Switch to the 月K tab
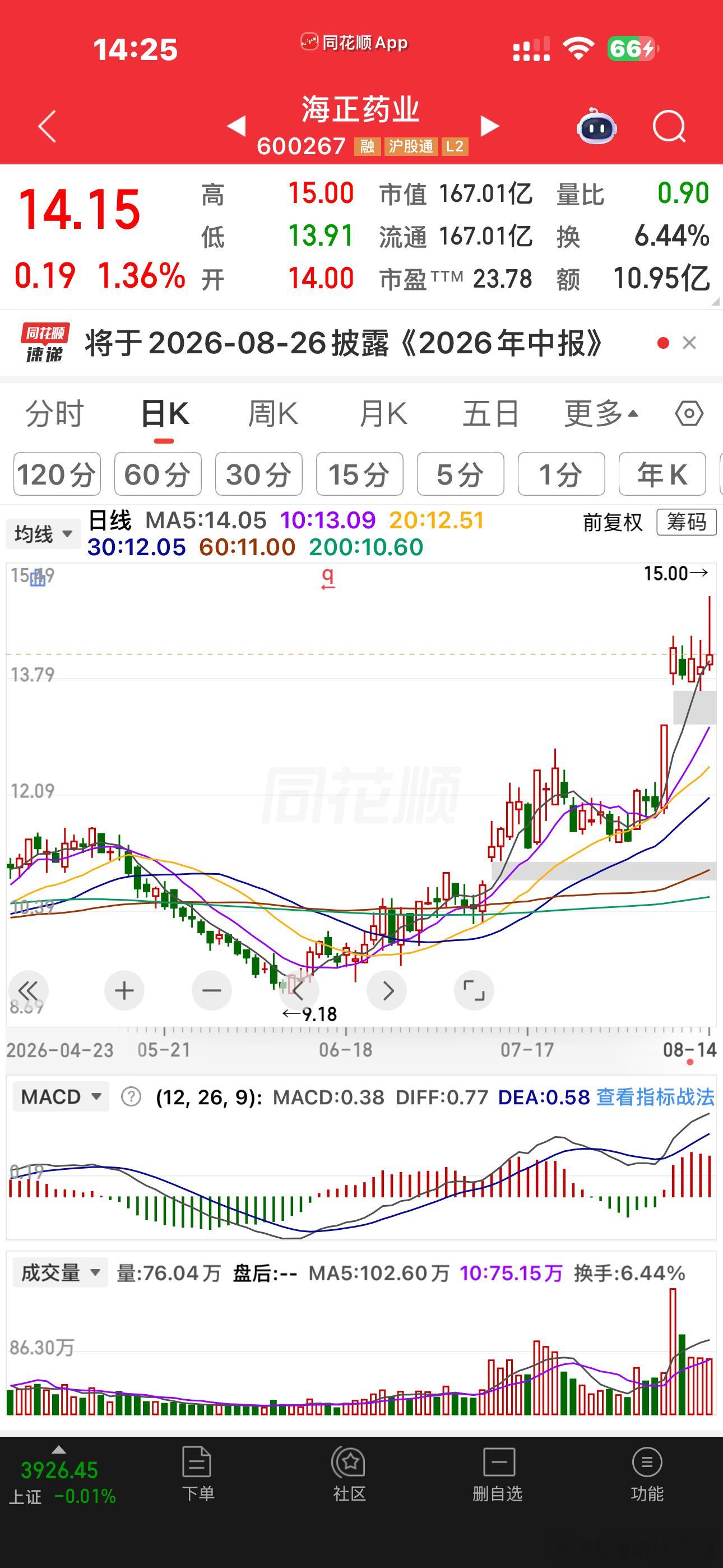This screenshot has height=1568, width=723. (383, 414)
